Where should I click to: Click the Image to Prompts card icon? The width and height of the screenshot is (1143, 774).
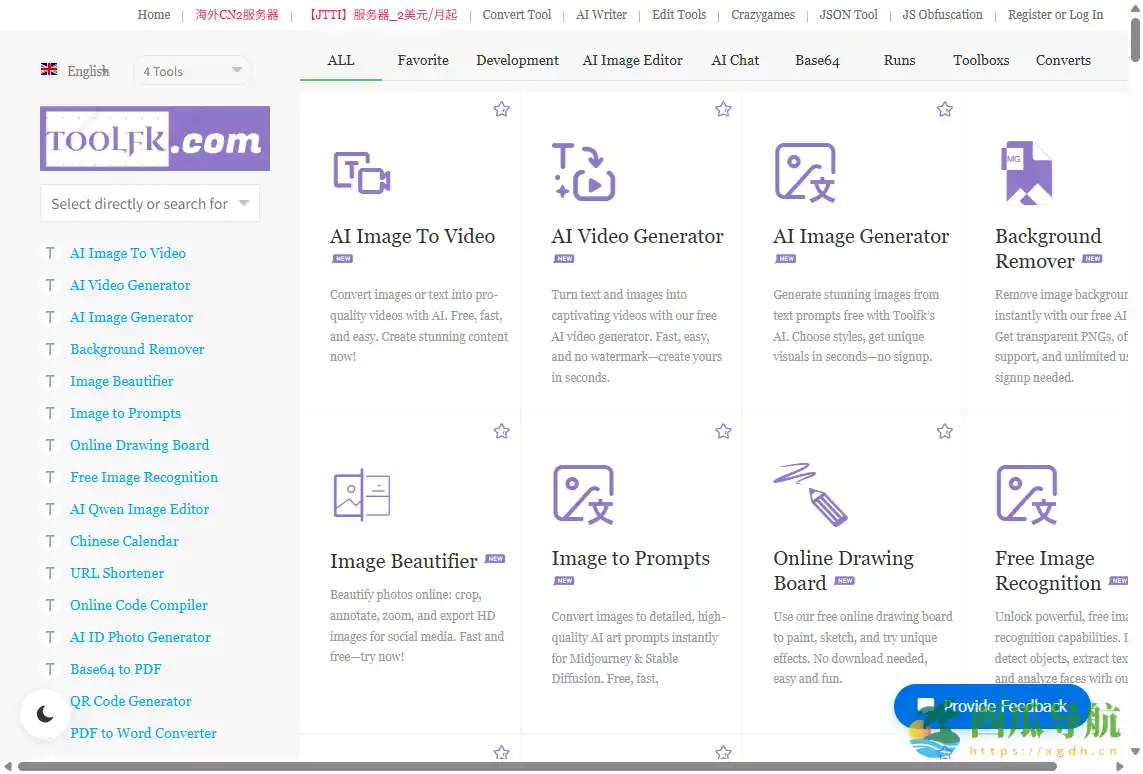(583, 494)
